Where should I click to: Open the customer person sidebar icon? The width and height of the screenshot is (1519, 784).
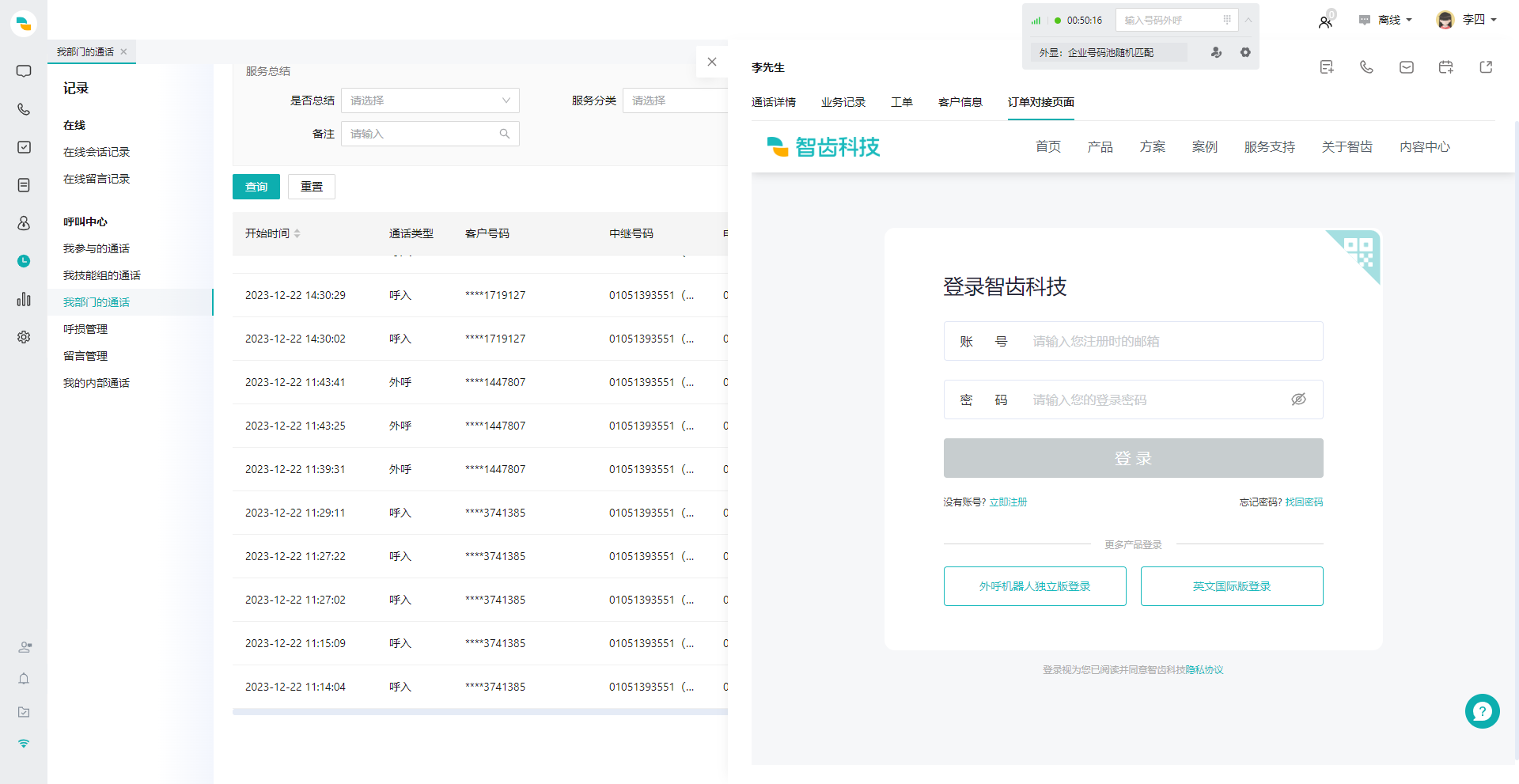(x=24, y=223)
